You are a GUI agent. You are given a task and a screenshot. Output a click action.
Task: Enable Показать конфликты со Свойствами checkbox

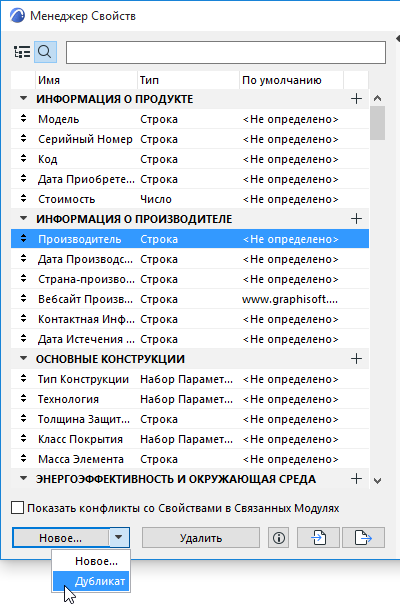point(17,508)
